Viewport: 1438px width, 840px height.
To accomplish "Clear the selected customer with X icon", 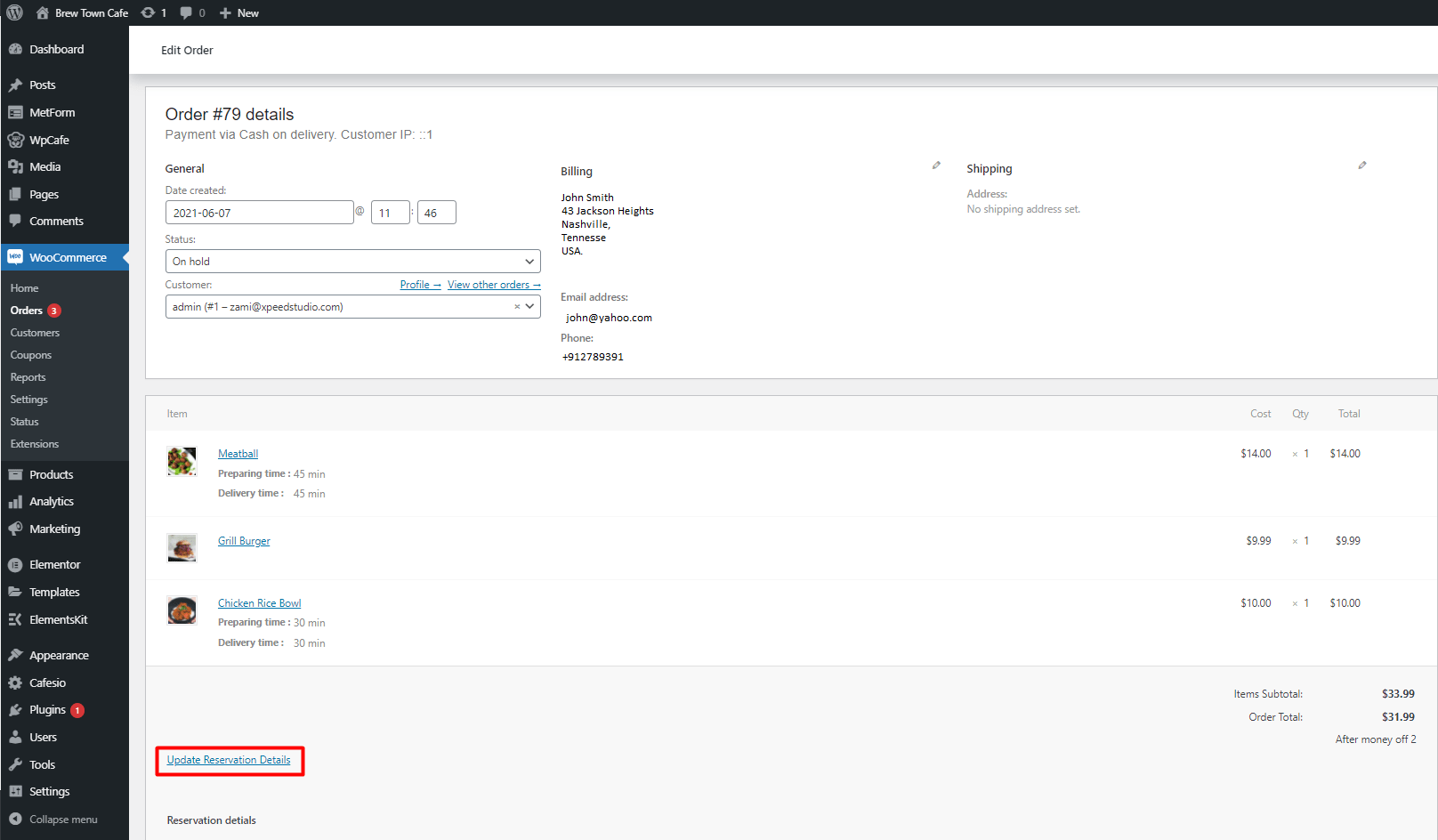I will pyautogui.click(x=516, y=307).
